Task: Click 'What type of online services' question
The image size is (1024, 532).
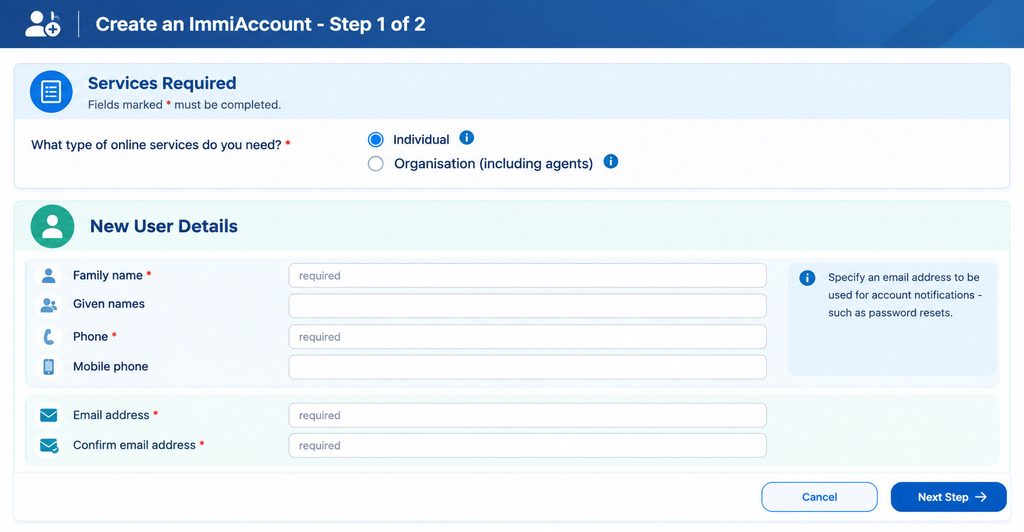Action: [x=156, y=145]
